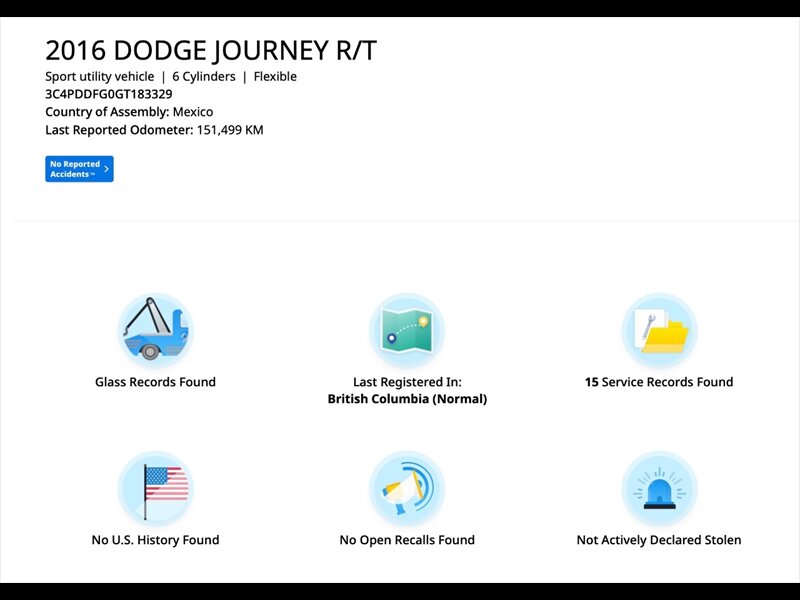Viewport: 800px width, 600px height.
Task: Click No Open Recalls Found label
Action: tap(407, 540)
